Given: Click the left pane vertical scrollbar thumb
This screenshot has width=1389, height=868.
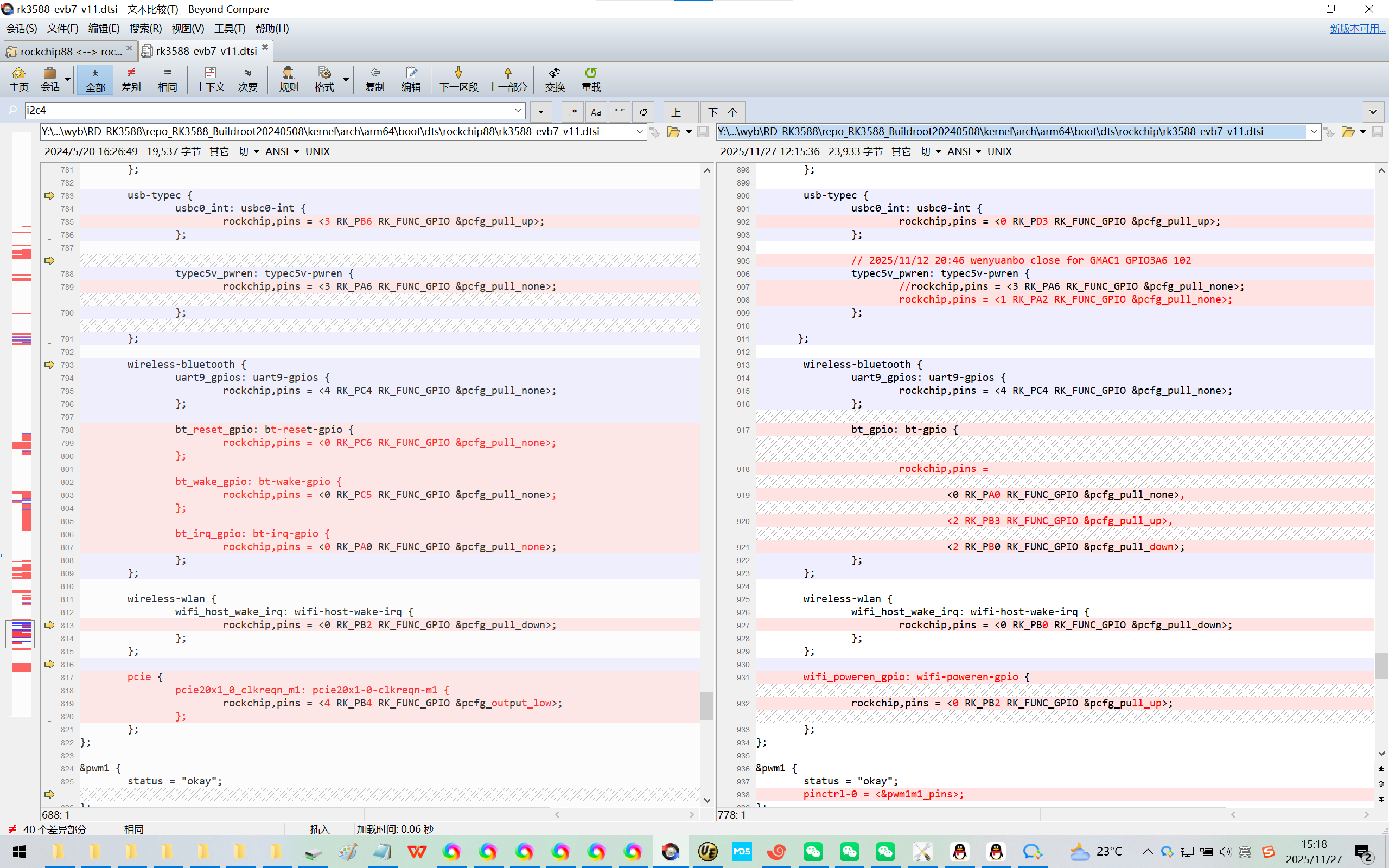Looking at the screenshot, I should click(x=706, y=706).
